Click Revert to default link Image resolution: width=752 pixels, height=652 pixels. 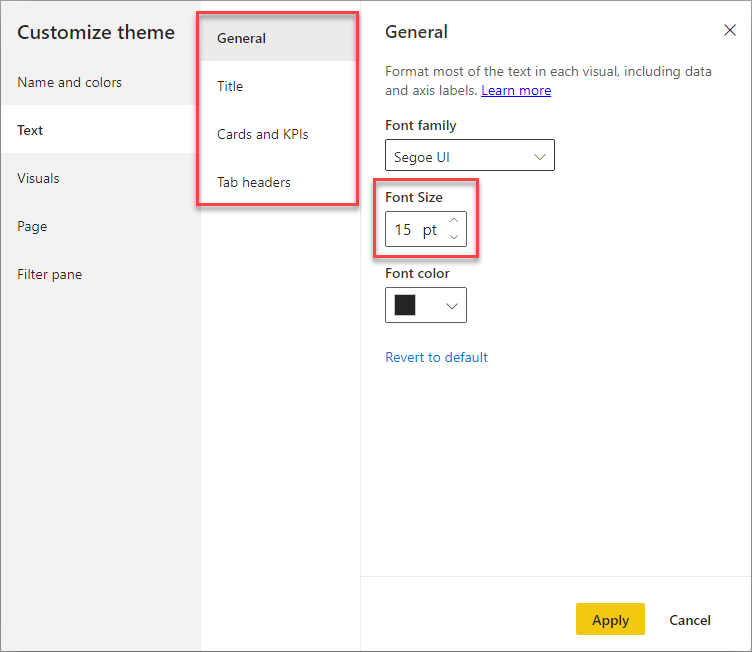(x=436, y=357)
